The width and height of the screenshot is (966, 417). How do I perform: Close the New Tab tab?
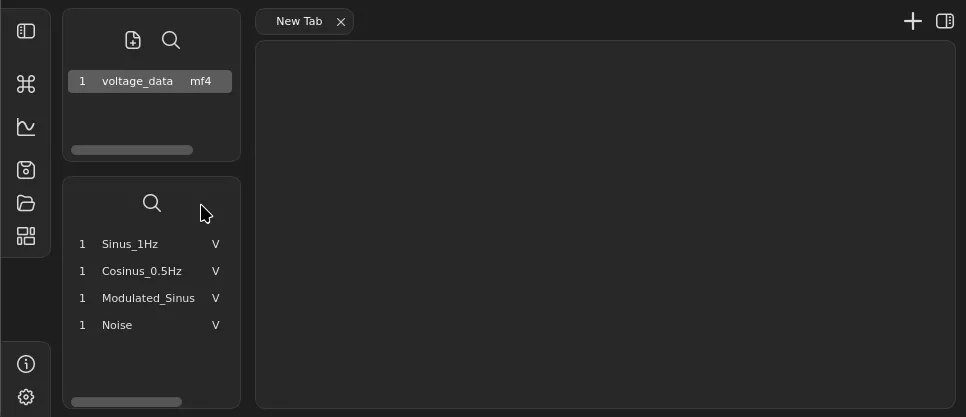tap(341, 22)
